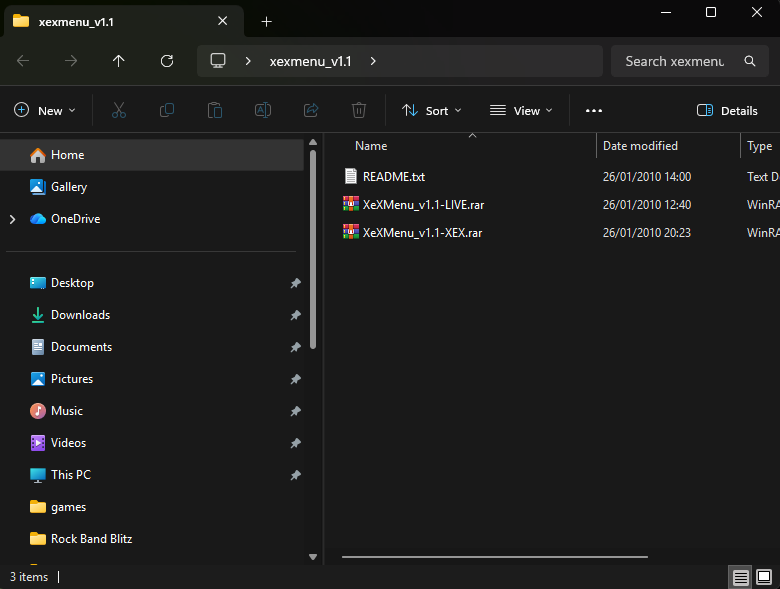Click the Share icon in toolbar
This screenshot has width=780, height=589.
311,110
